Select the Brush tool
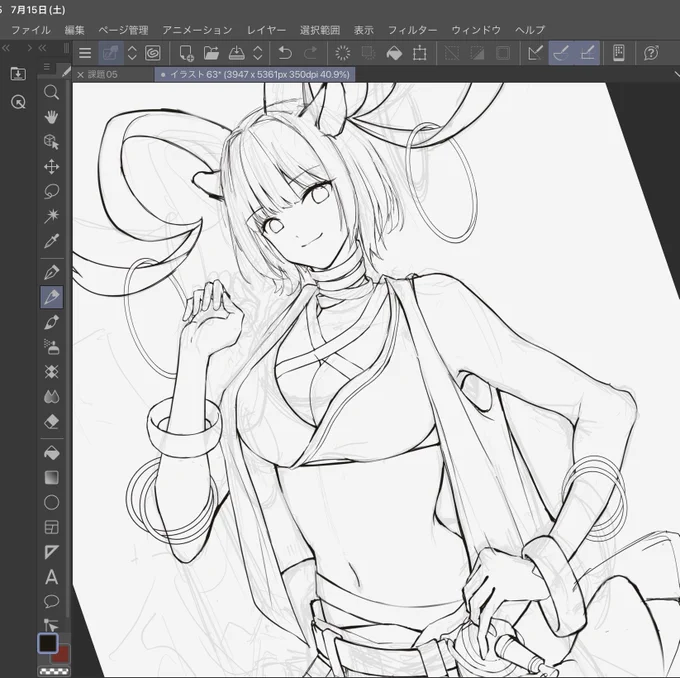 tap(51, 322)
